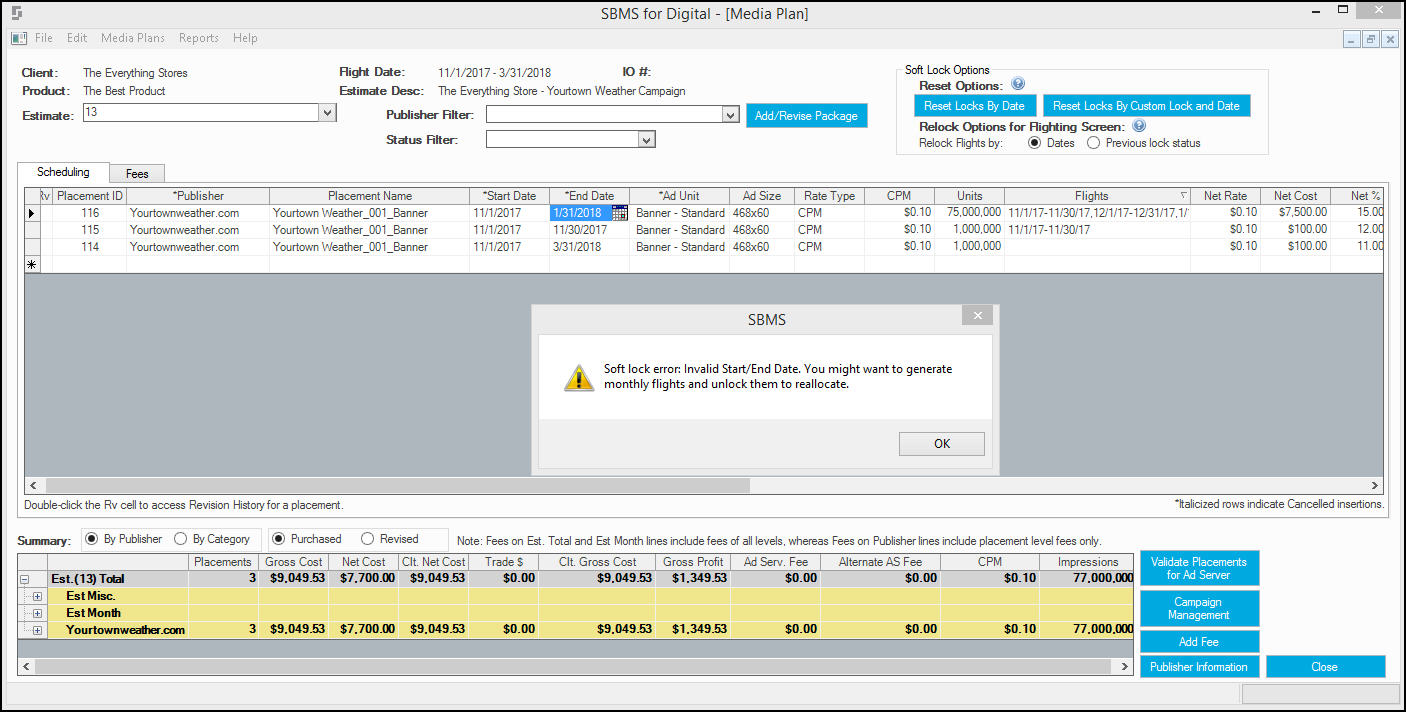Click the Reset Options help icon
Screen dimensions: 1406x712
coord(1018,85)
